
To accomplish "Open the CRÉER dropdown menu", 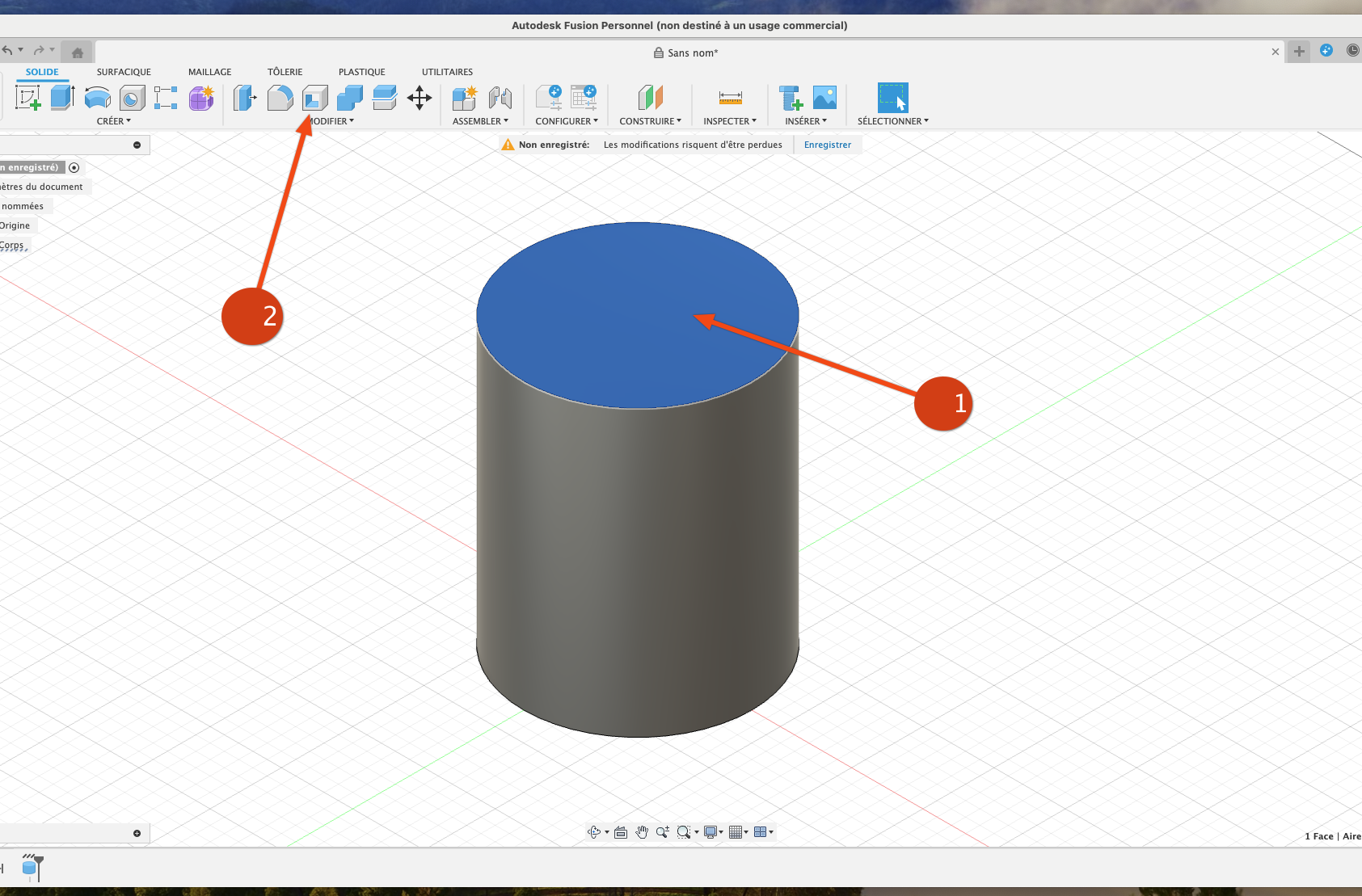I will (x=113, y=121).
